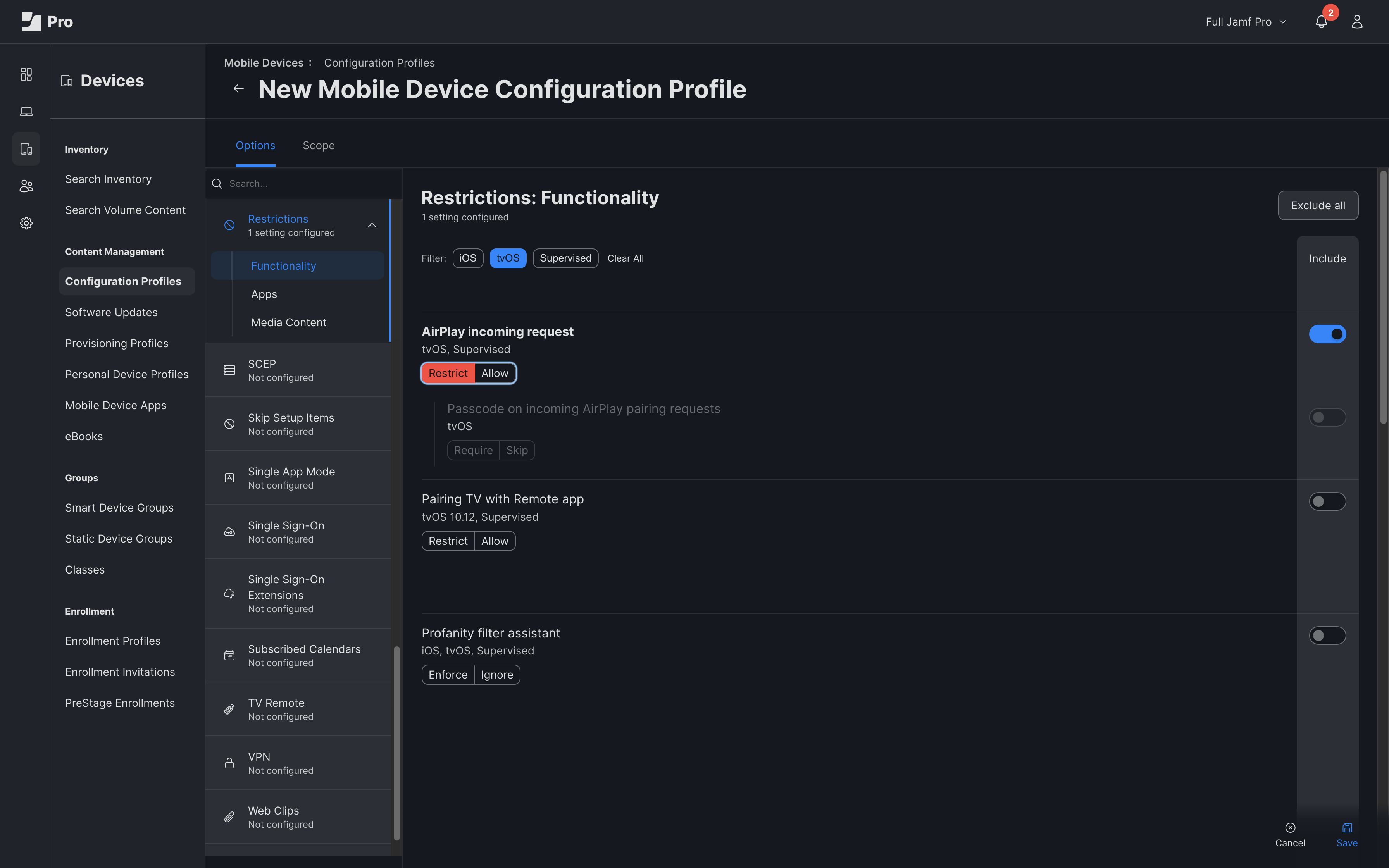Image resolution: width=1389 pixels, height=868 pixels.
Task: Select Functionality under Restrictions
Action: click(x=298, y=266)
